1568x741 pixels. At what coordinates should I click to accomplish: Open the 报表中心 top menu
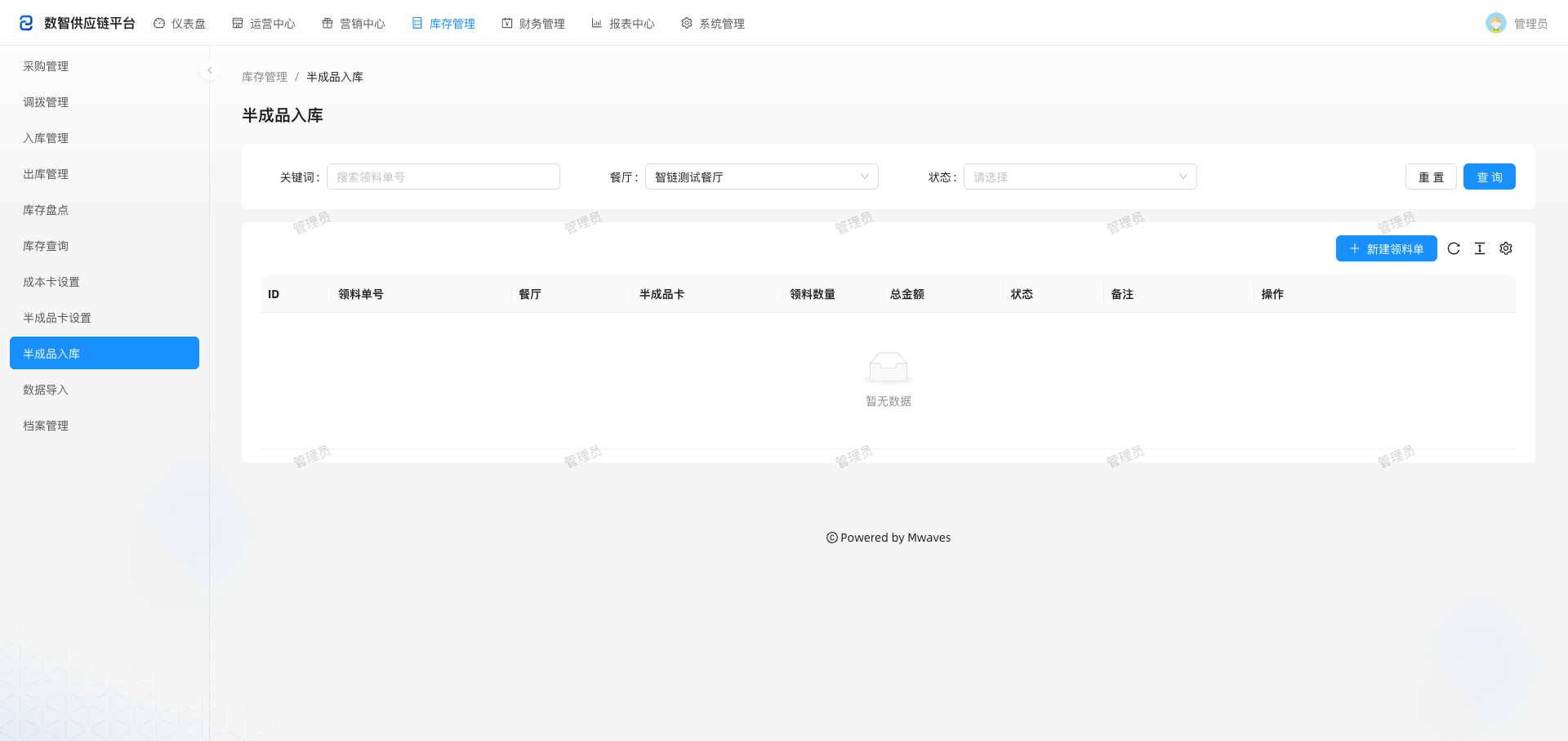click(x=623, y=24)
